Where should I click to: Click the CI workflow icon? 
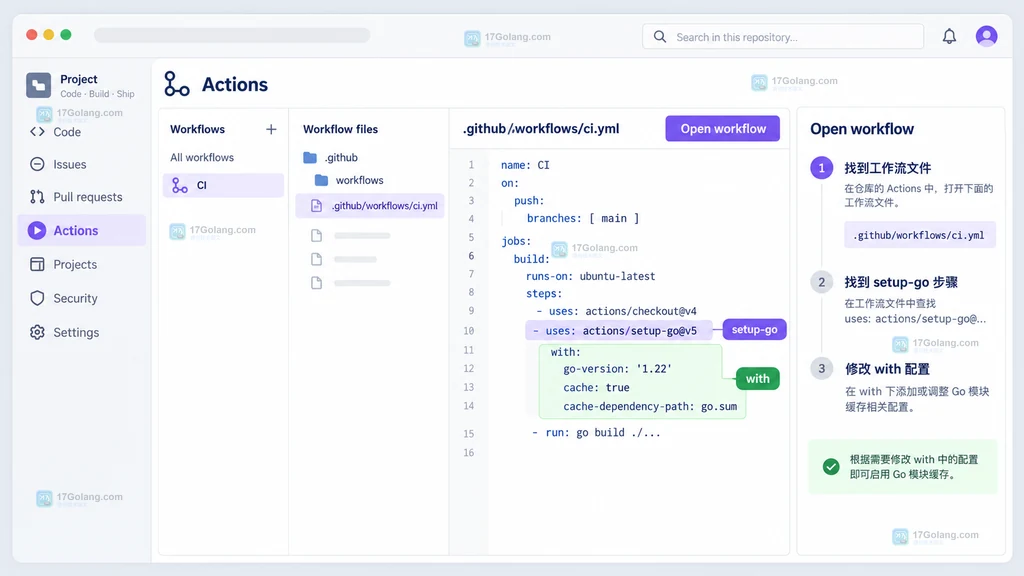[180, 185]
